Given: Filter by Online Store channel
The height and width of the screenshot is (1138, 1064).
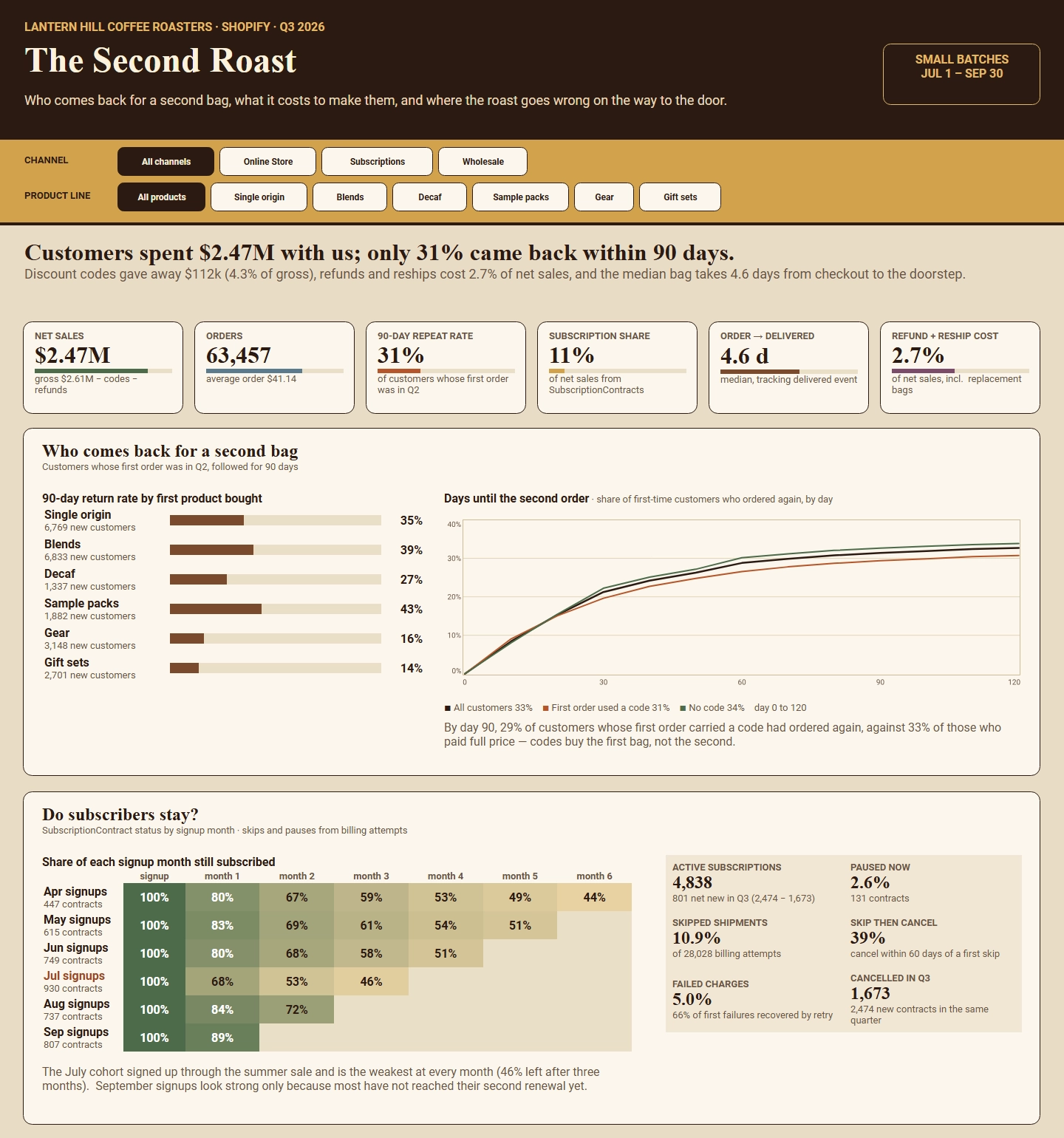Looking at the screenshot, I should (268, 161).
